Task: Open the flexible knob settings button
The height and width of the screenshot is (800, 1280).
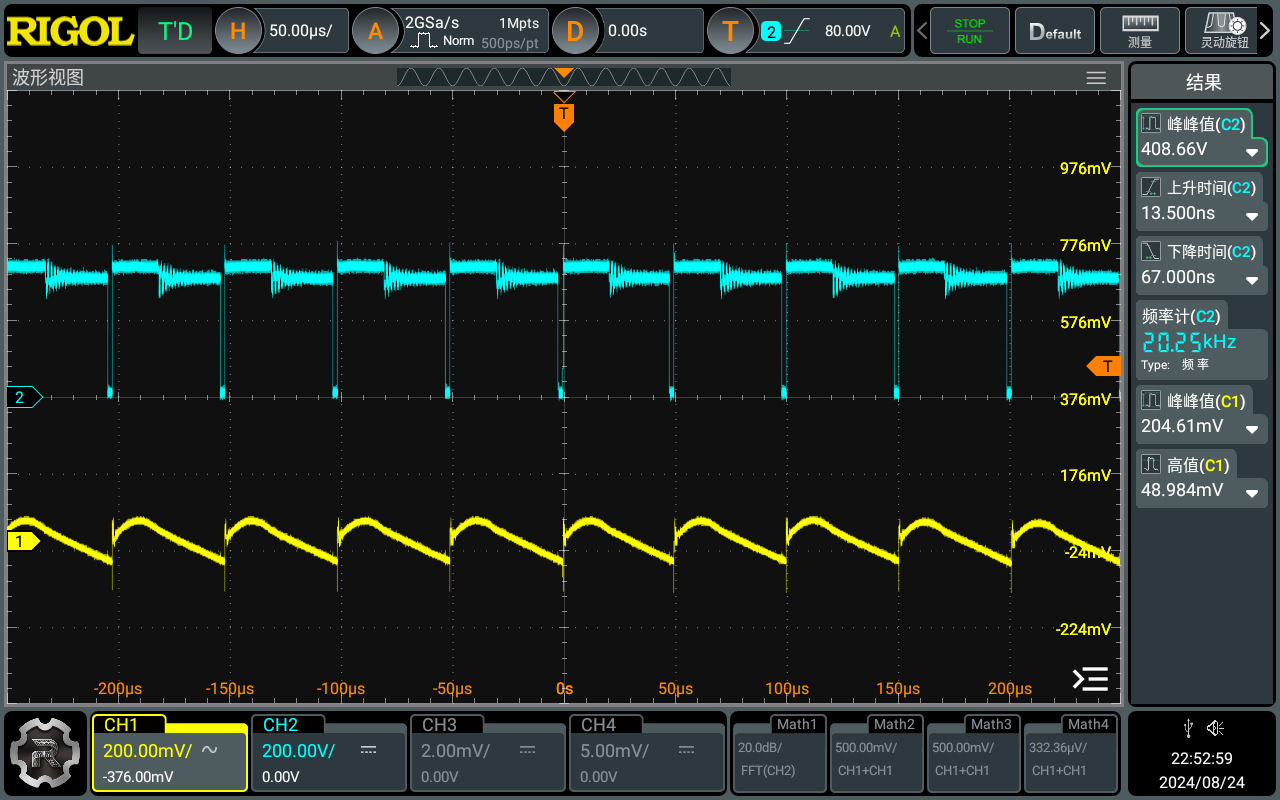Action: coord(1224,31)
